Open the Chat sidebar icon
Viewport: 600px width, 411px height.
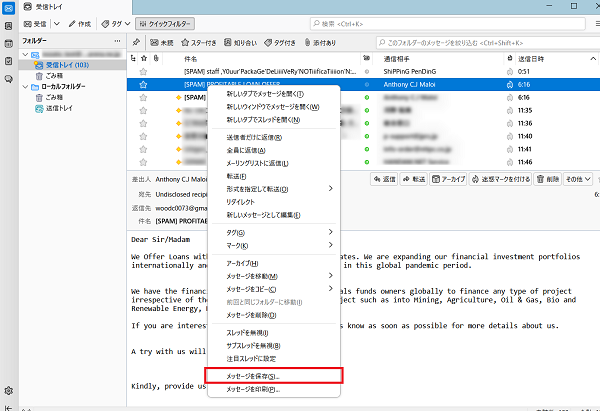8,79
